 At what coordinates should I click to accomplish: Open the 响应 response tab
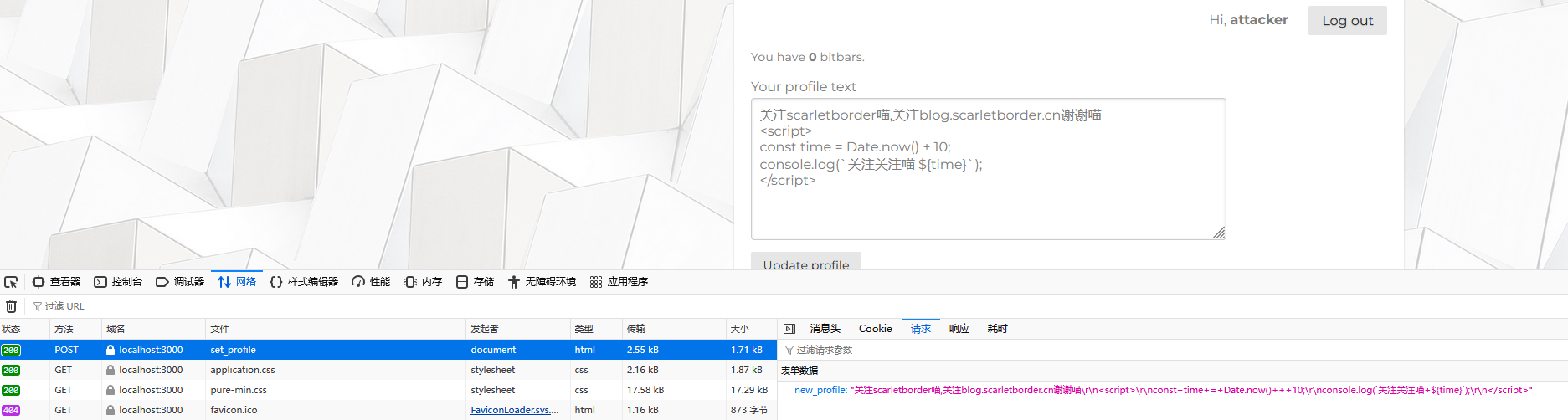coord(959,329)
